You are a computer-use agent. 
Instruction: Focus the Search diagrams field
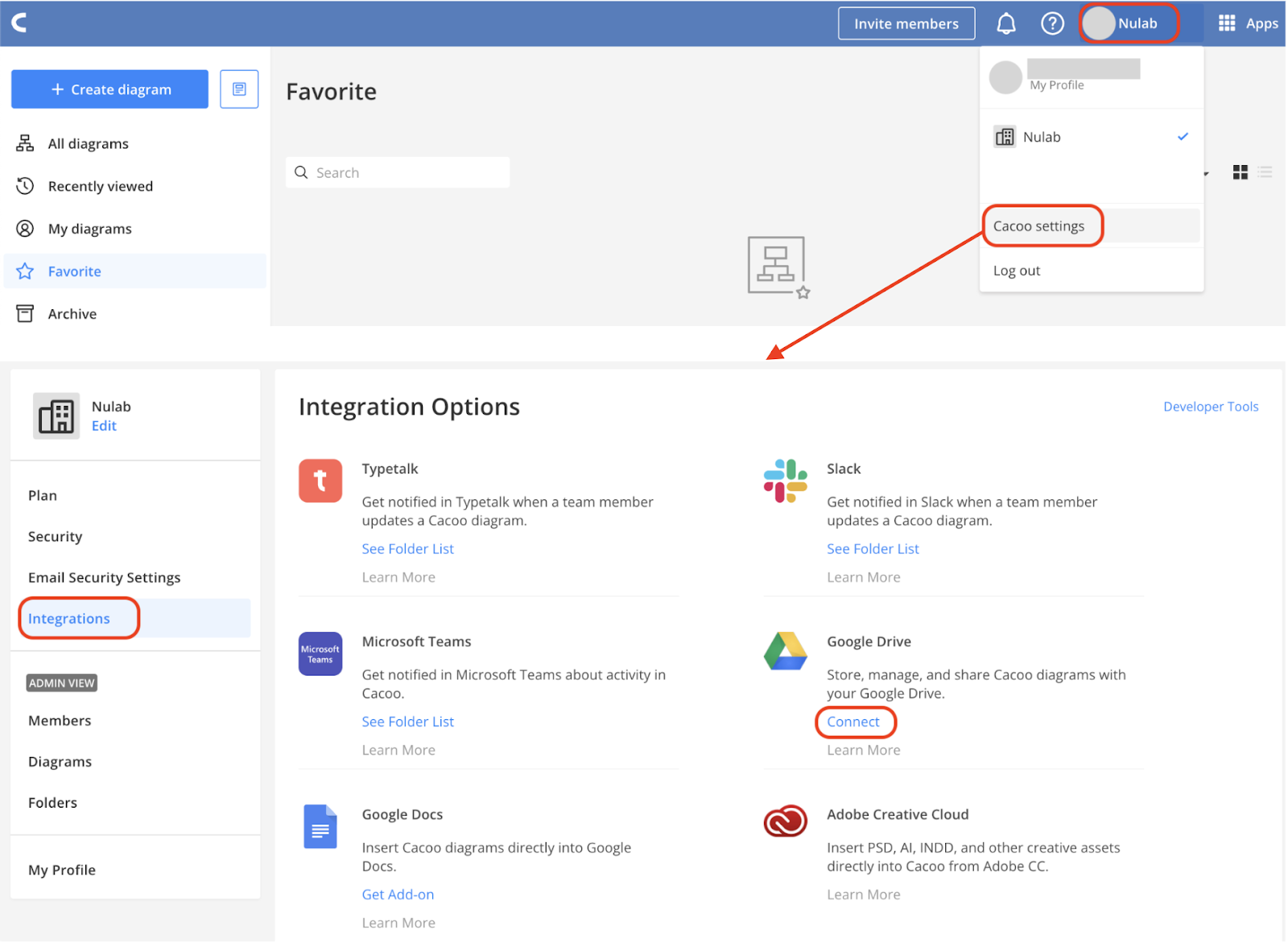(398, 172)
